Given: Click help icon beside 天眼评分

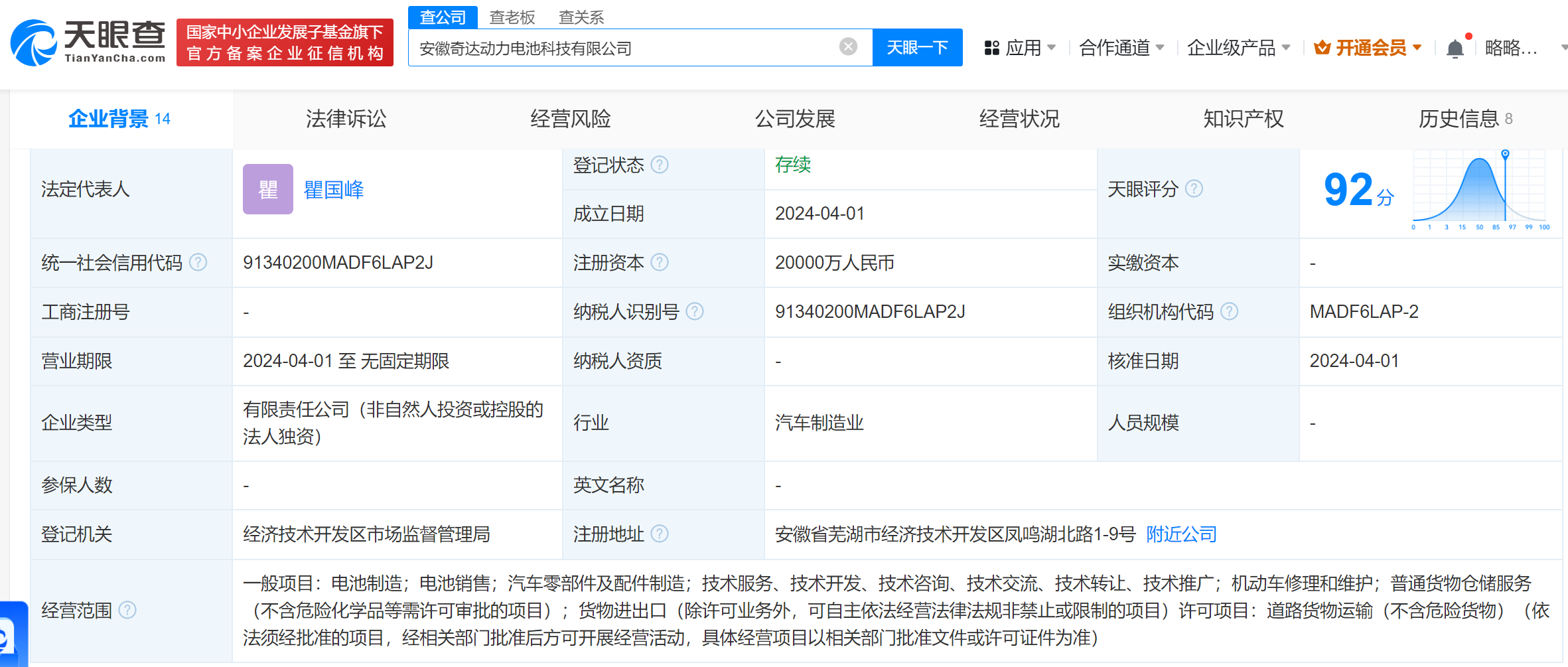Looking at the screenshot, I should point(1194,189).
